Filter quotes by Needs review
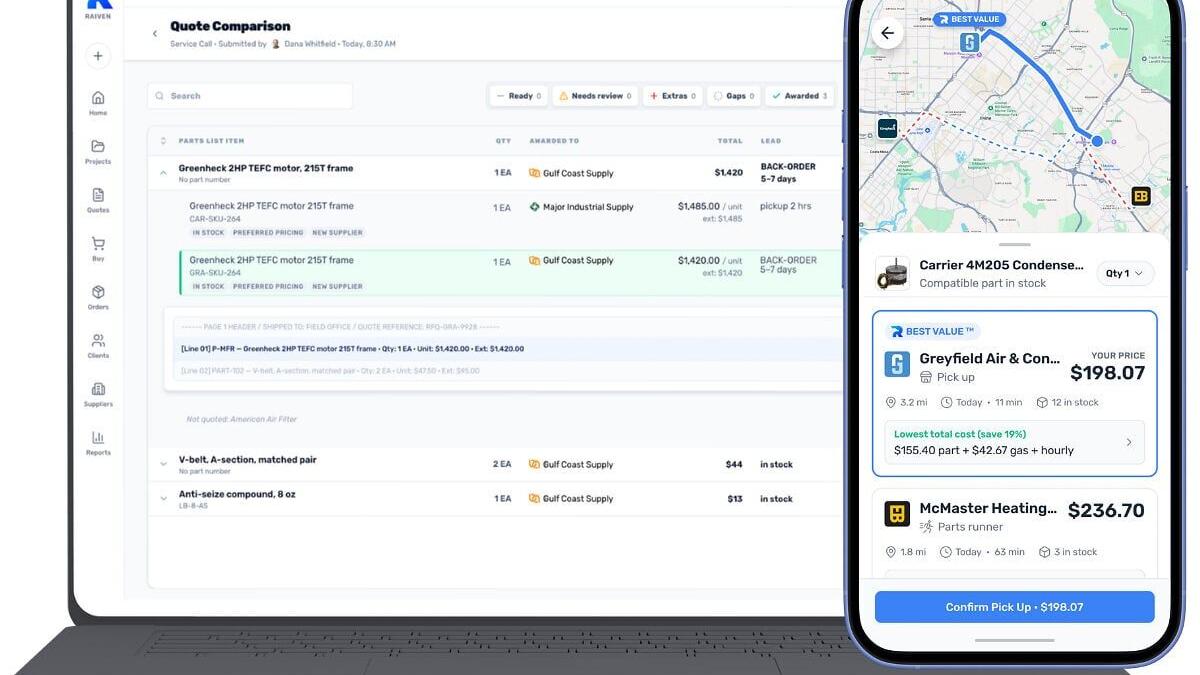Screen dimensions: 1200x675 [594, 96]
